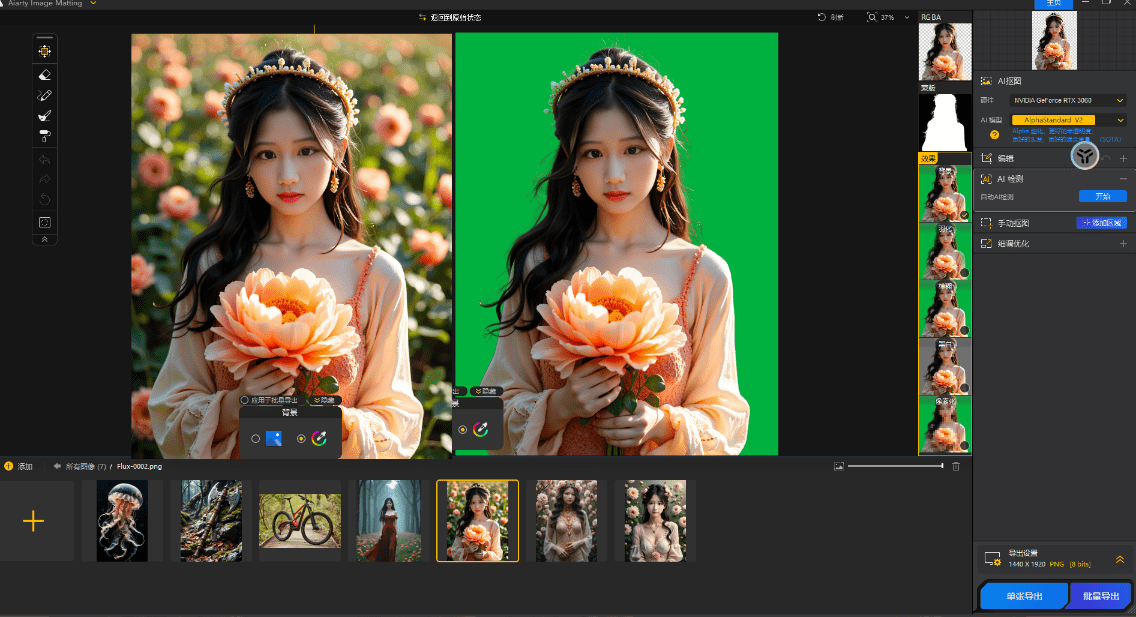Screen dimensions: 1136x617
Task: Click the color picker eyedropper in background panel
Action: (x=320, y=438)
